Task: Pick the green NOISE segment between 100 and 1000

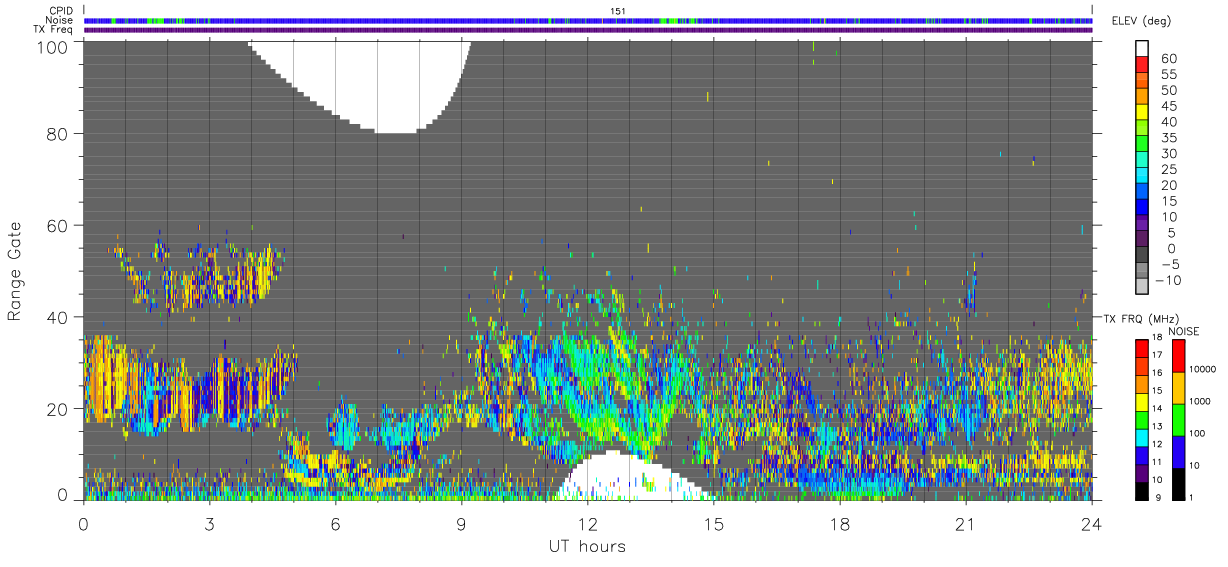Action: (1179, 420)
